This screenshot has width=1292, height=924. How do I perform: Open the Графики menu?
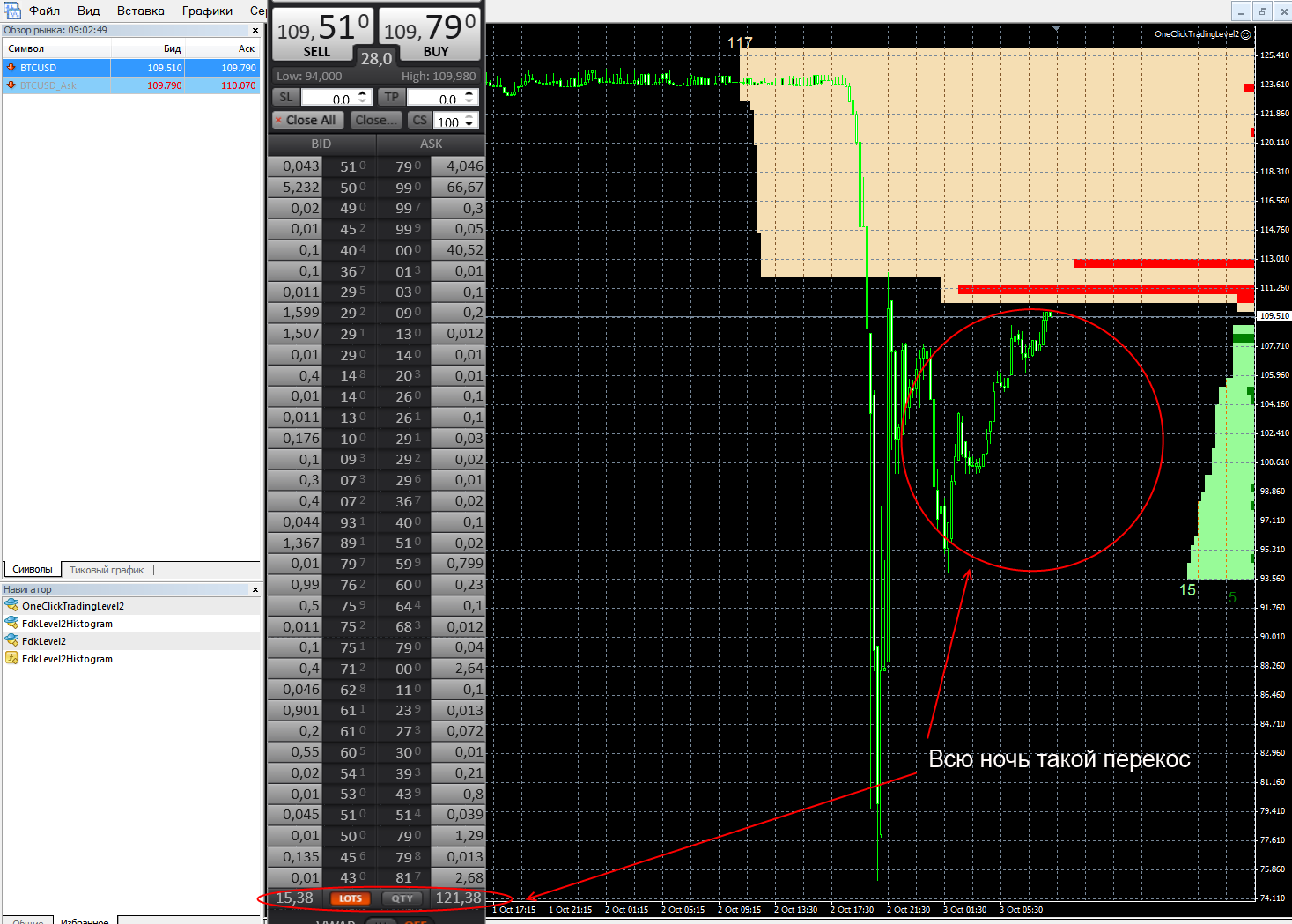(x=207, y=11)
